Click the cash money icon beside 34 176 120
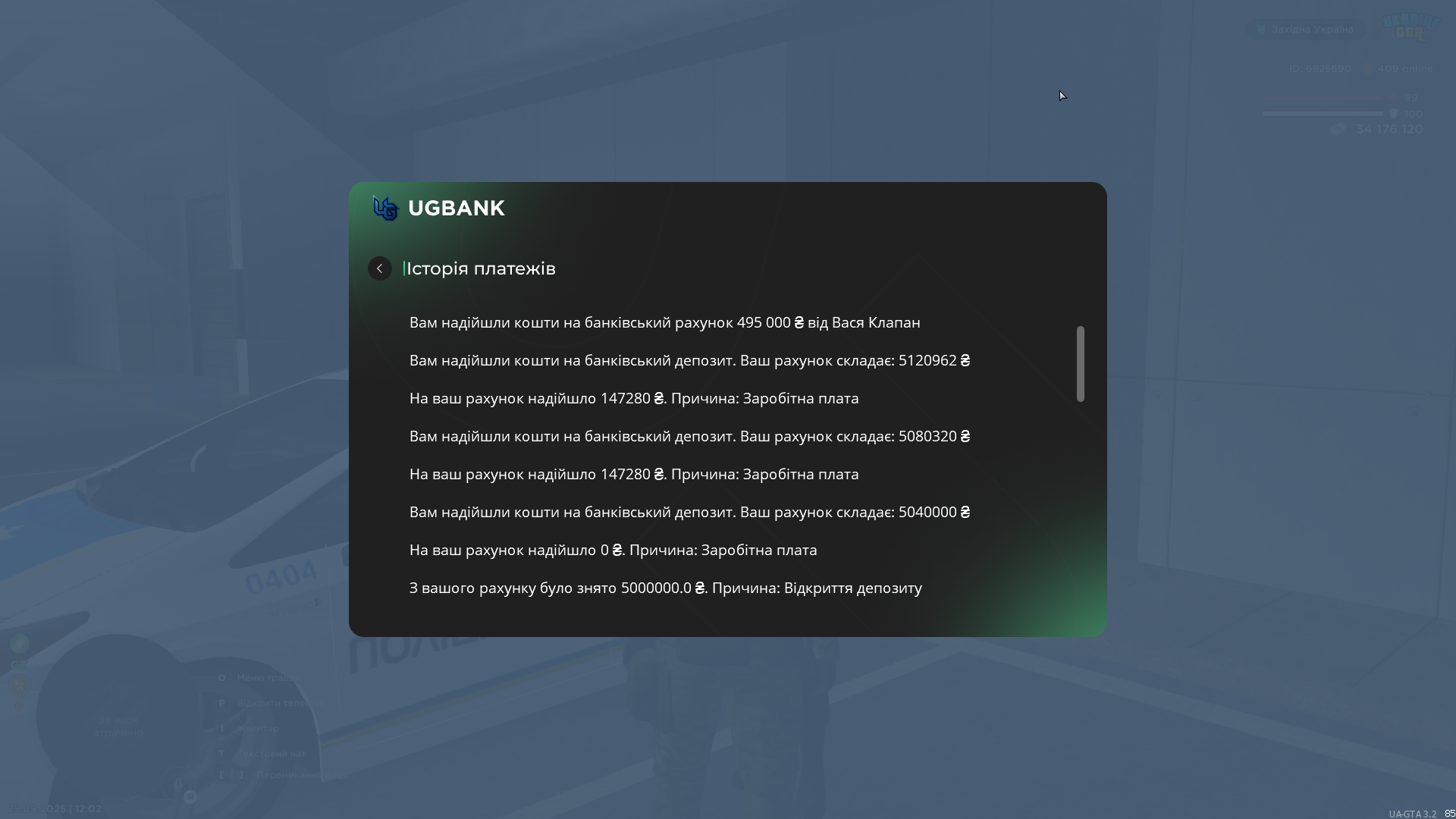 pyautogui.click(x=1338, y=130)
